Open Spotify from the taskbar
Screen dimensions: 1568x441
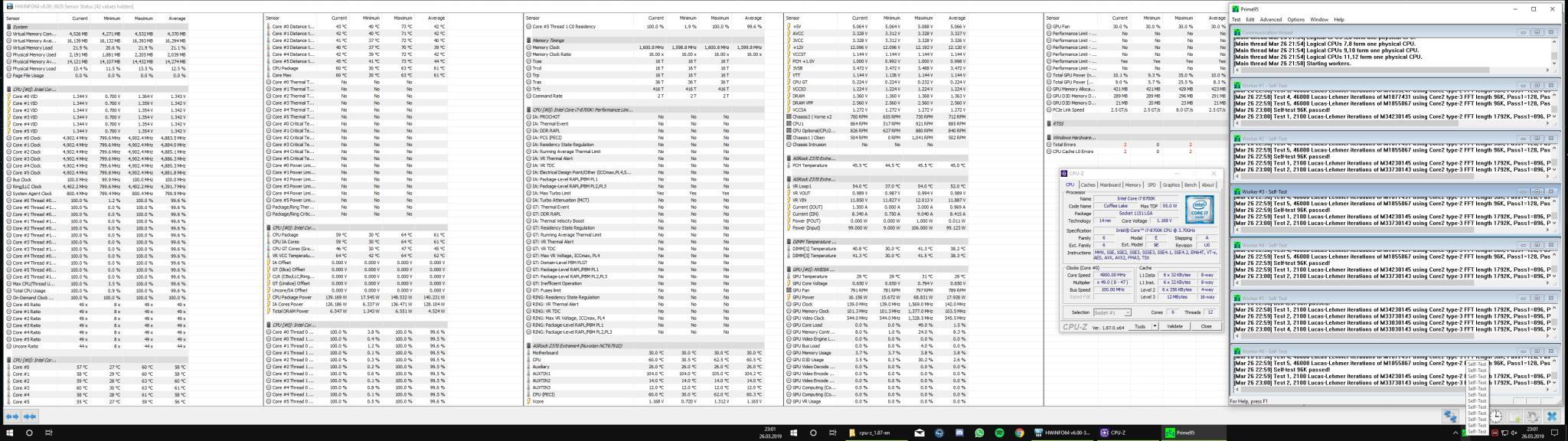999,433
